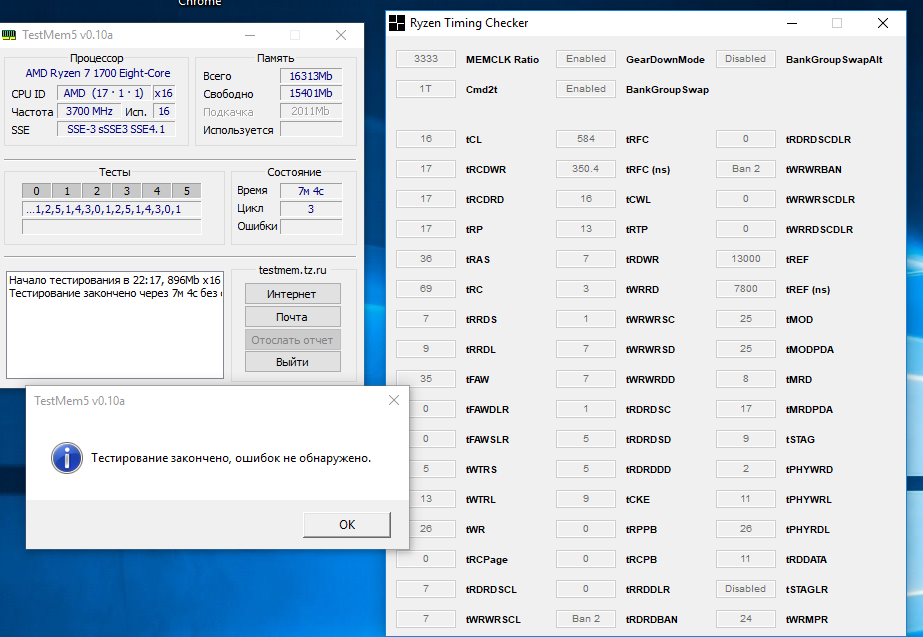This screenshot has height=637, width=923.
Task: Click the Ryzen Timing Checker title icon
Action: pyautogui.click(x=397, y=23)
